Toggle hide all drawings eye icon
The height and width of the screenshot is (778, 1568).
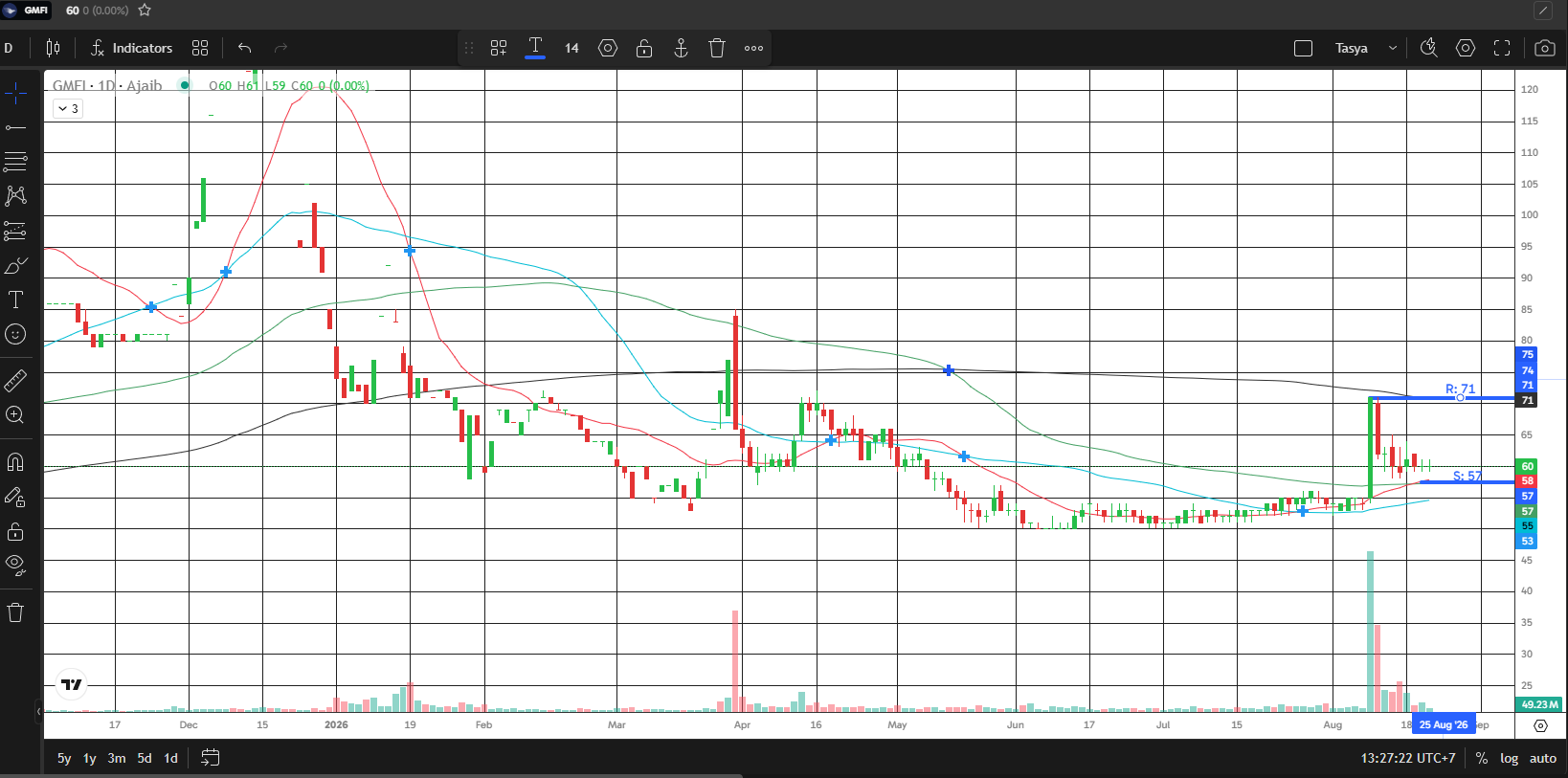pos(15,566)
